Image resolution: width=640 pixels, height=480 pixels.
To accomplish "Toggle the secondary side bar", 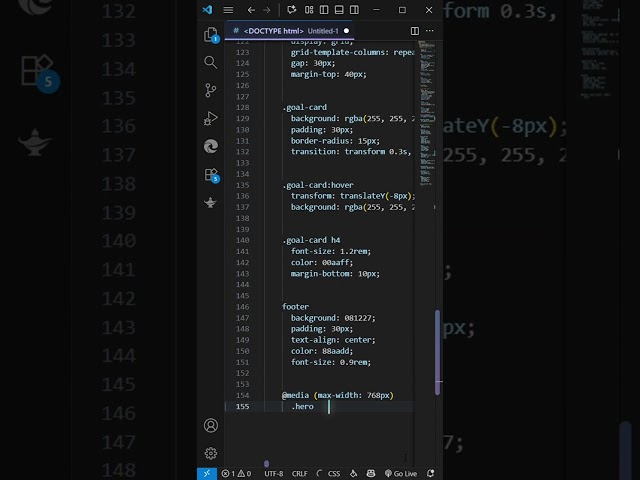I will 354,10.
